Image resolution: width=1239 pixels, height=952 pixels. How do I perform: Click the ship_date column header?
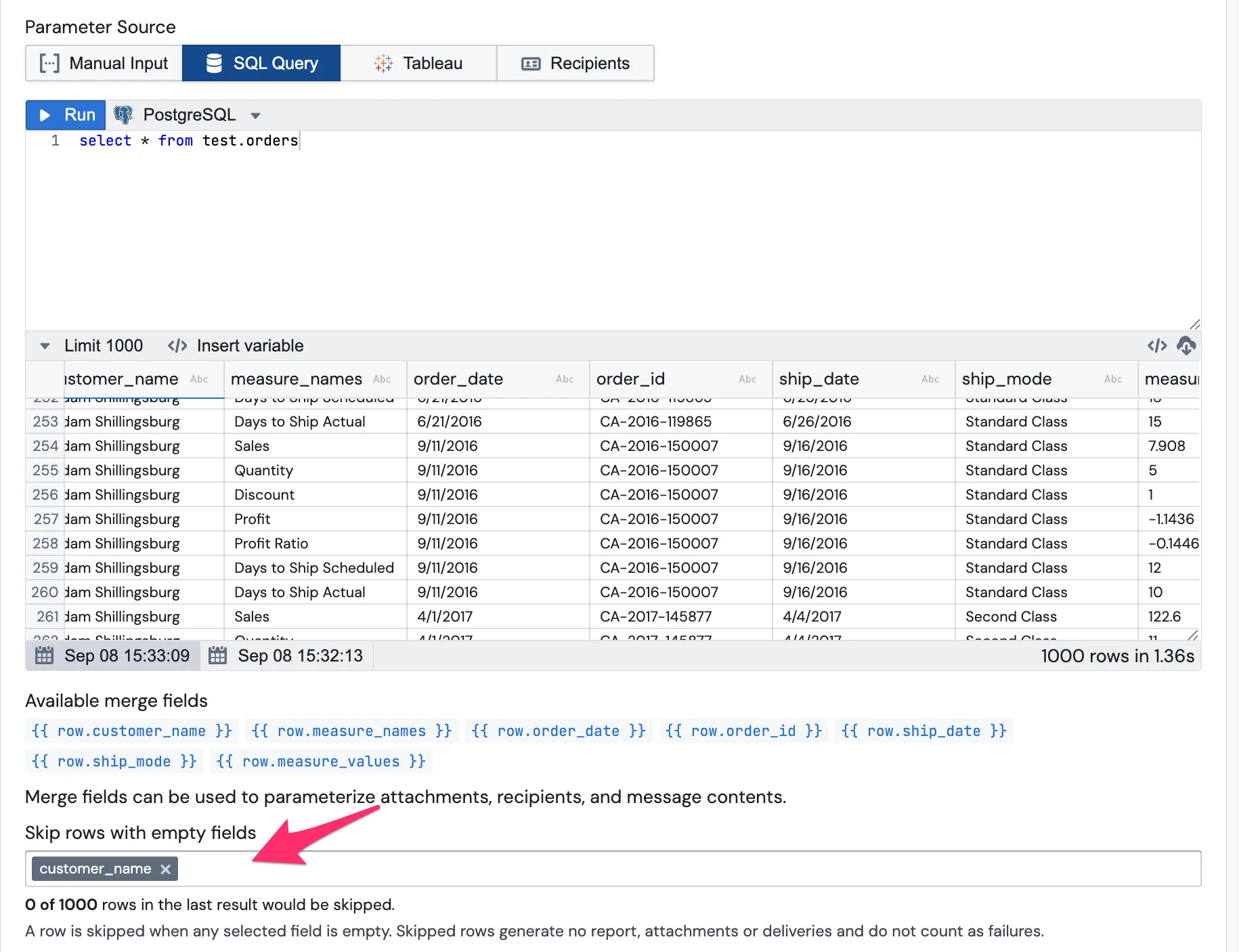pyautogui.click(x=864, y=379)
